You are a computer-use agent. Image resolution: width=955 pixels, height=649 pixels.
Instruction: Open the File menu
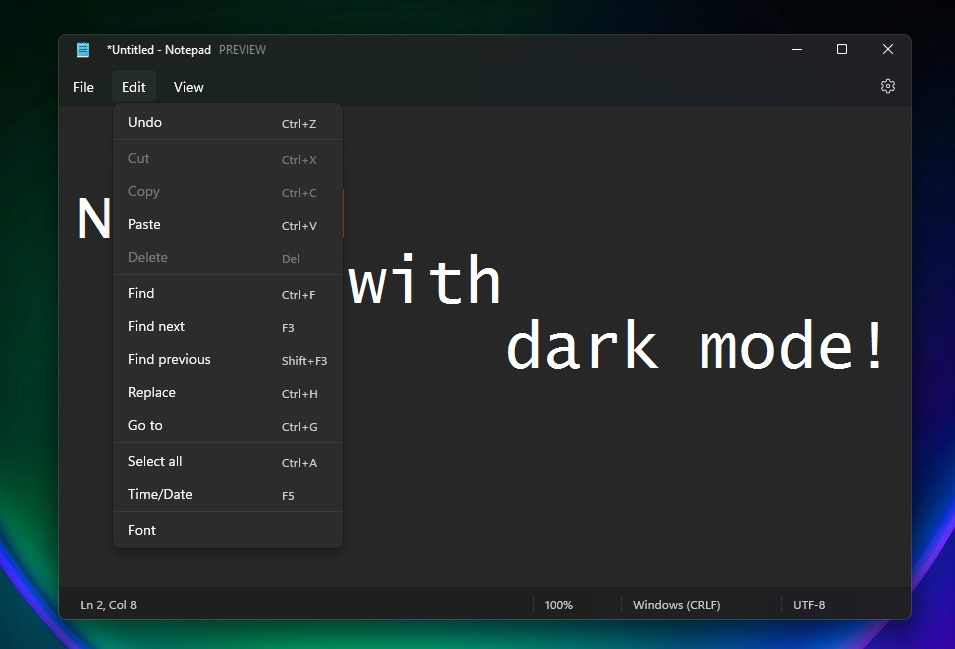[x=83, y=87]
